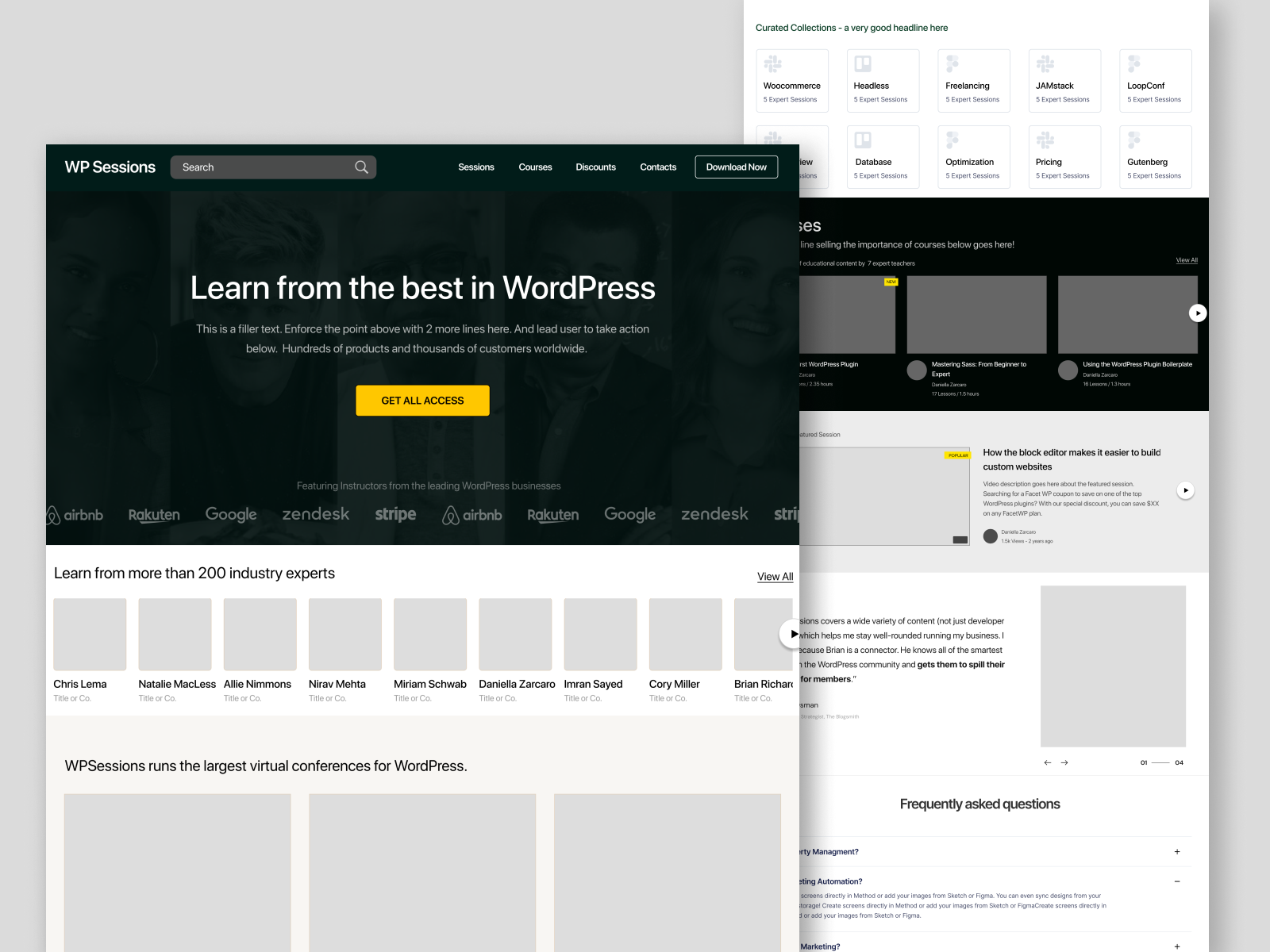Click the carousel progress bar between 01 and 04
The height and width of the screenshot is (952, 1270).
pos(1160,762)
